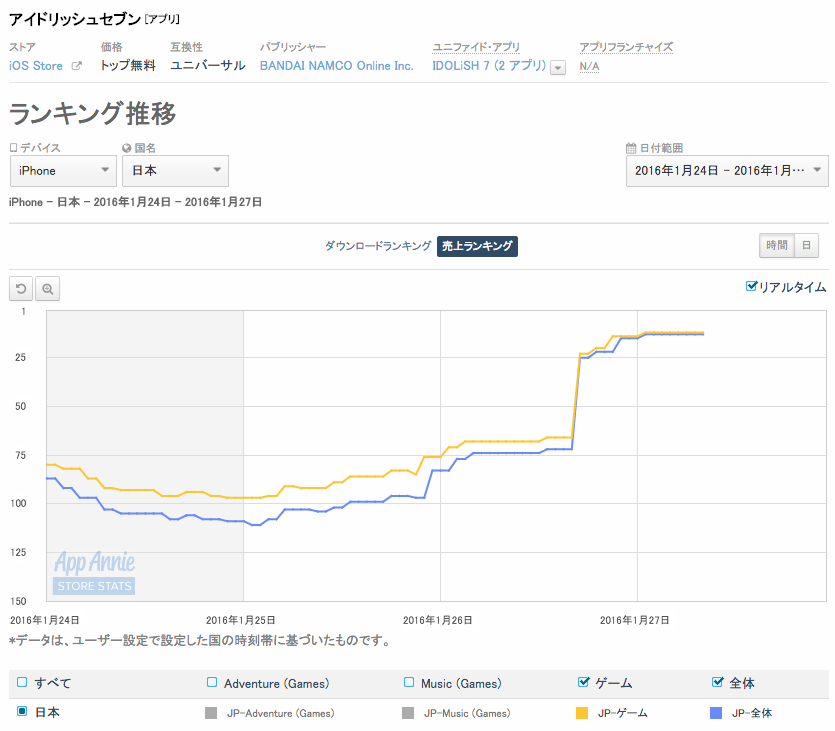Check the すべて checkbox

click(x=22, y=682)
